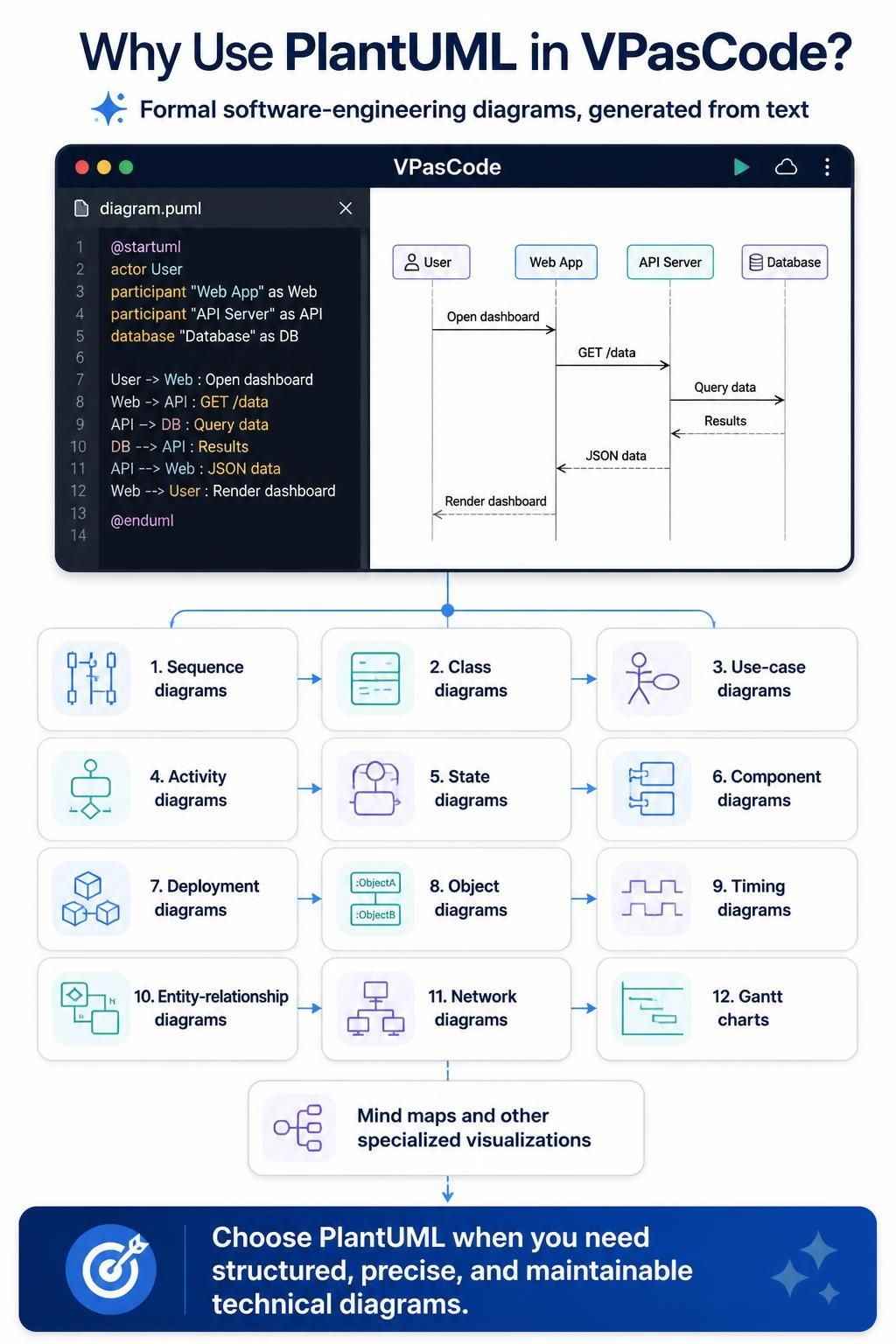Select the Deployment diagrams cubes icon
This screenshot has width=896, height=1344.
(x=92, y=899)
